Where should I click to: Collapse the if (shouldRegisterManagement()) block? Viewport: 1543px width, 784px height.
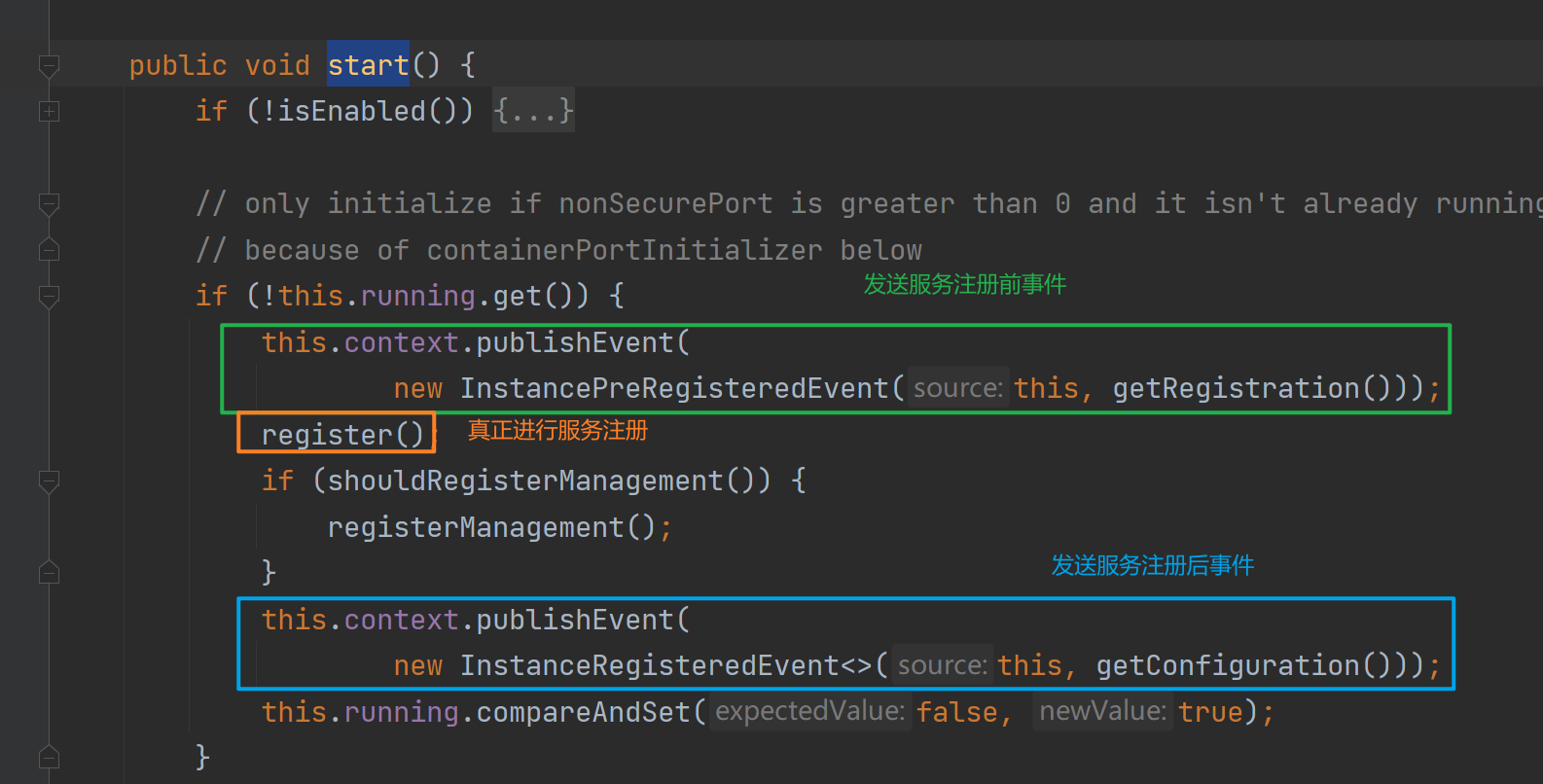coord(49,481)
